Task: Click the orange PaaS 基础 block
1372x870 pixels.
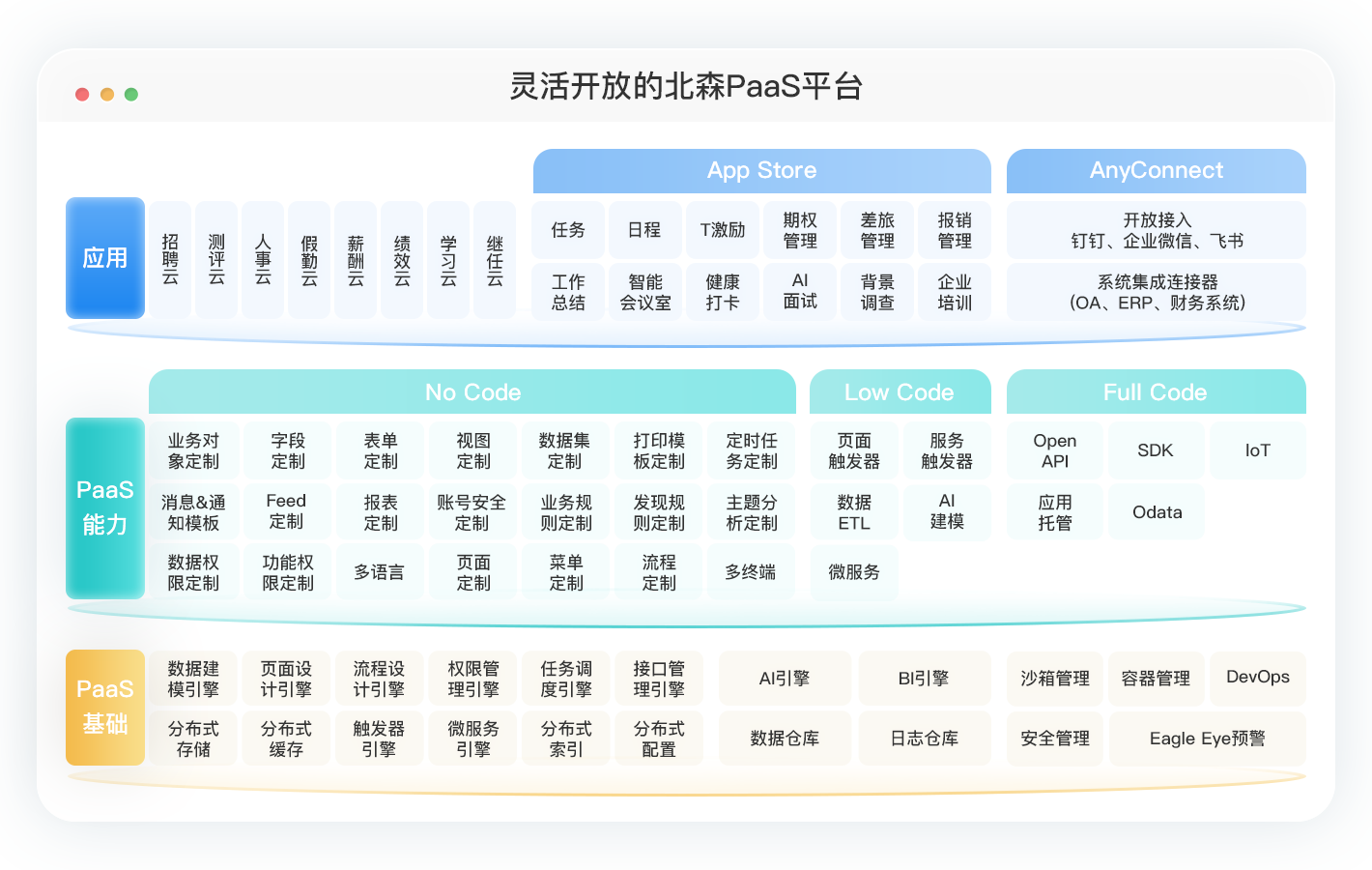Action: (105, 707)
